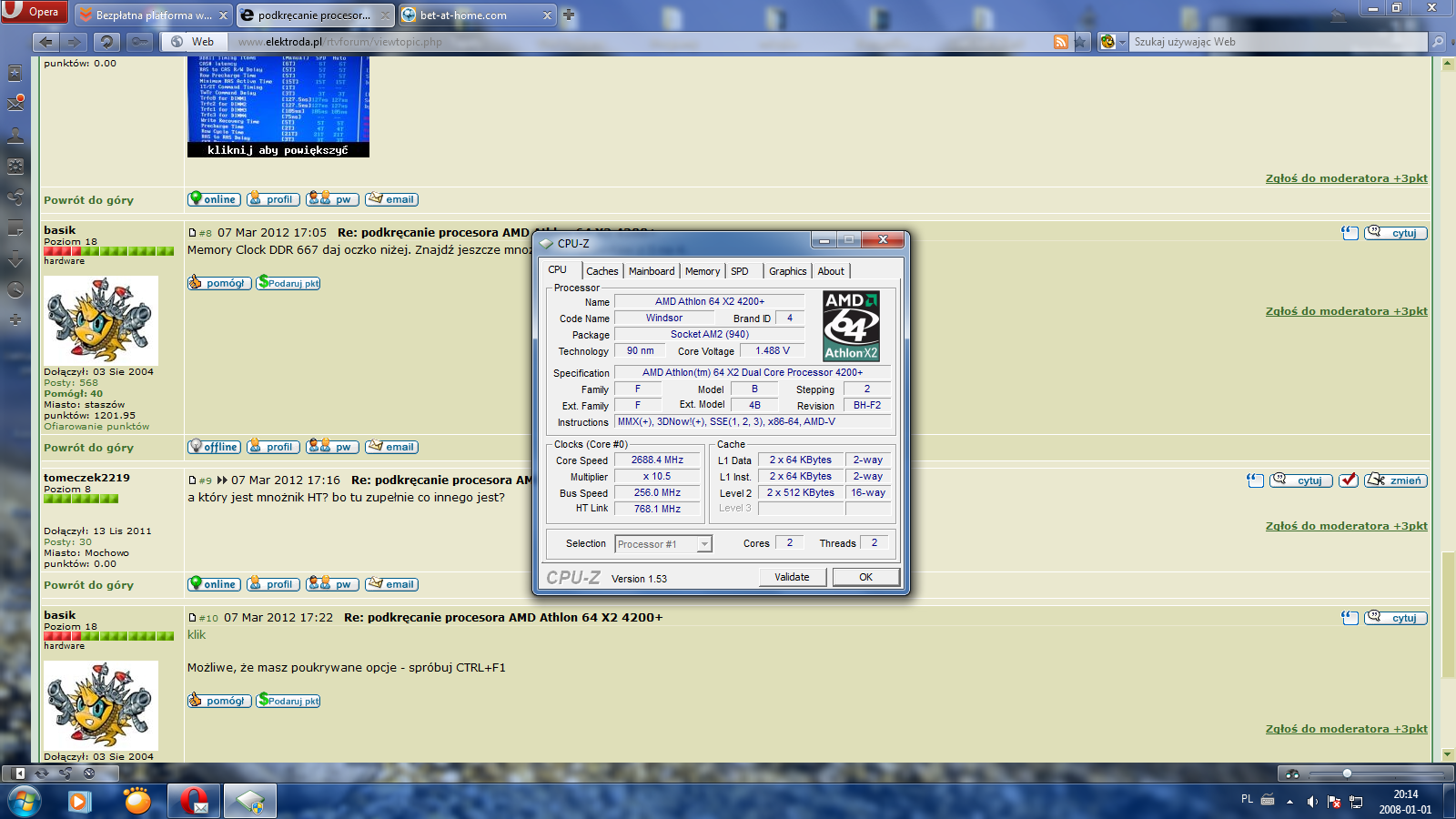Click the pomógł button in post #8
Screen dimensions: 1456x819
tap(218, 283)
